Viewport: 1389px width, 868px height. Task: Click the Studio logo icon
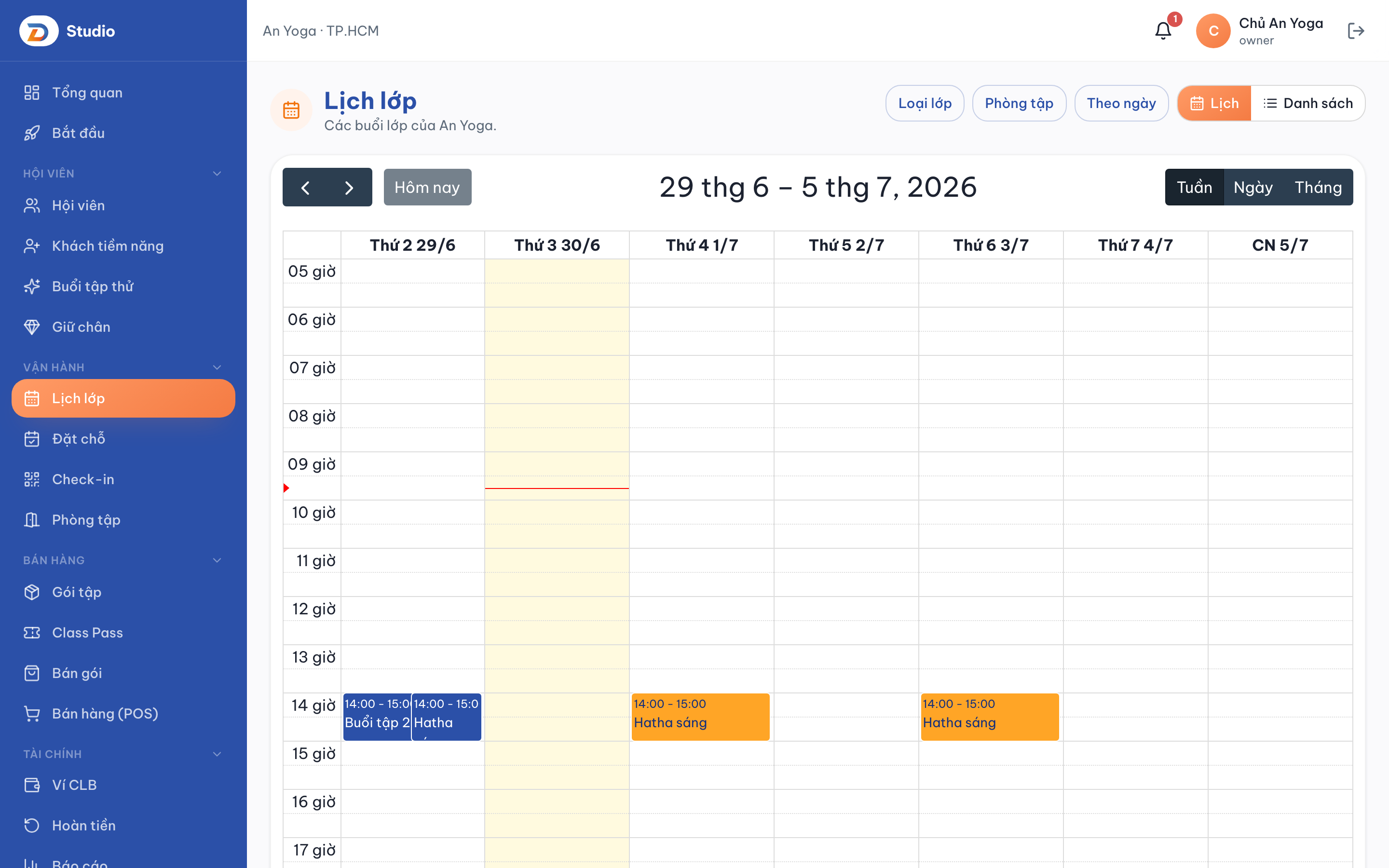click(x=39, y=31)
